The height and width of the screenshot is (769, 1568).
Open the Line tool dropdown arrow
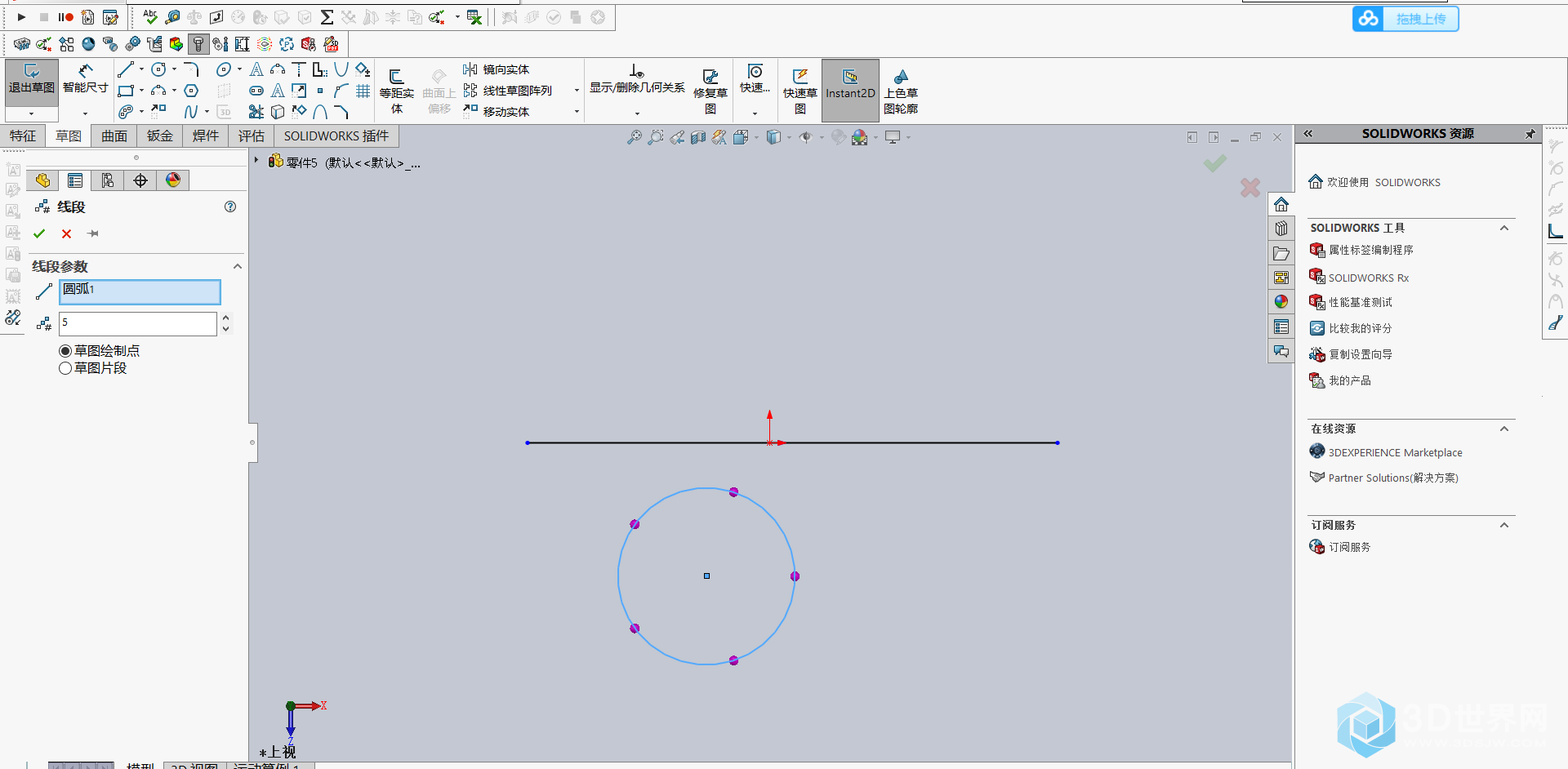click(141, 69)
